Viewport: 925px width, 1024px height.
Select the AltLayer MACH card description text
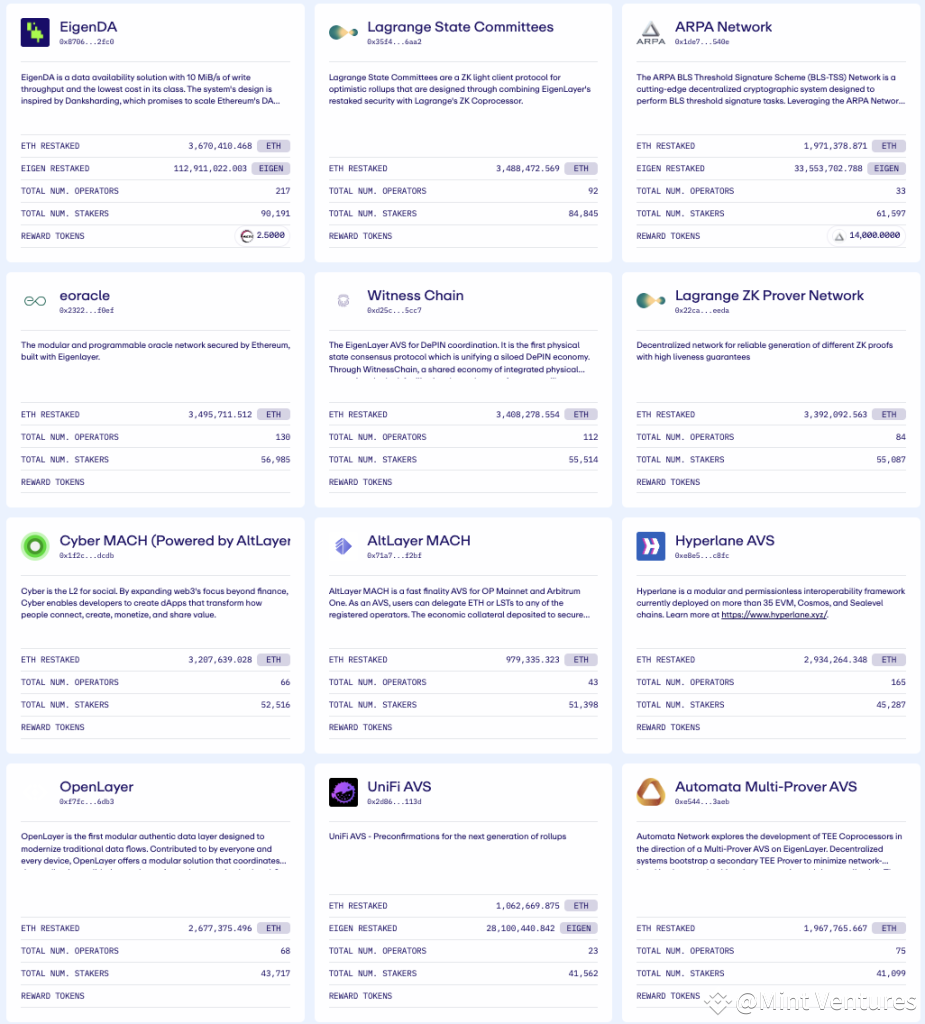(460, 603)
